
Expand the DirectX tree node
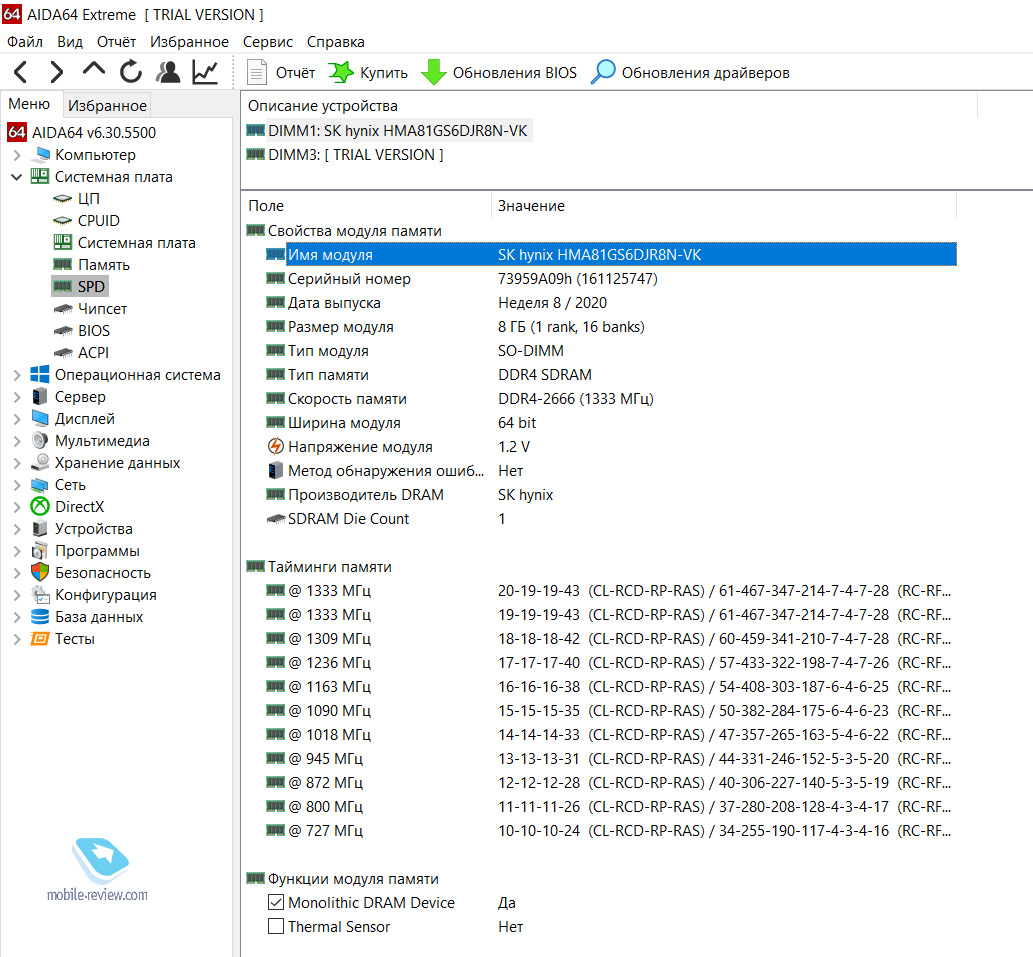(17, 507)
